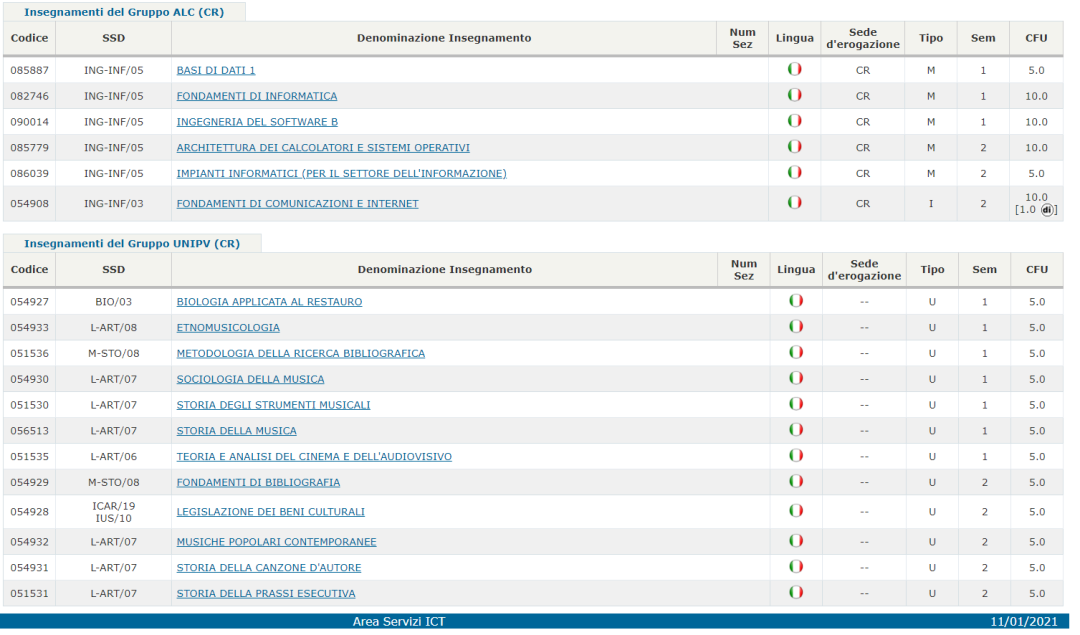Click the flag in TEORIA E ANALISI DEL CINEMA row
Viewport: 1080px width, 635px height.
tap(796, 455)
